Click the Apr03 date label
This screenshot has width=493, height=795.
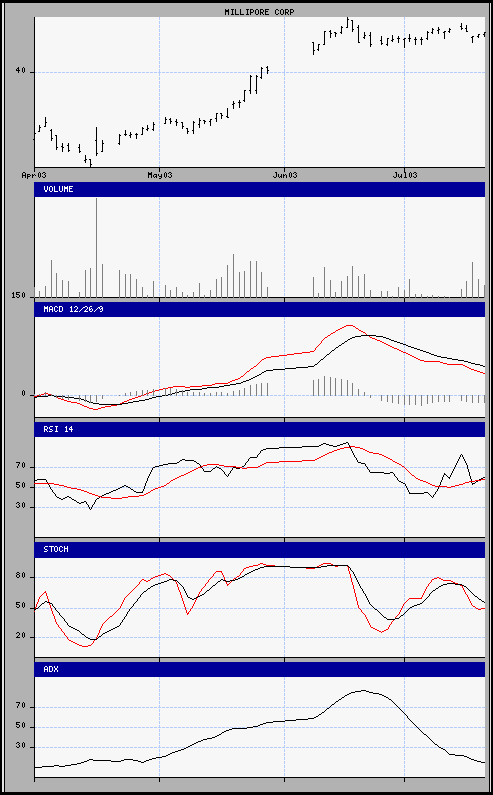[34, 175]
